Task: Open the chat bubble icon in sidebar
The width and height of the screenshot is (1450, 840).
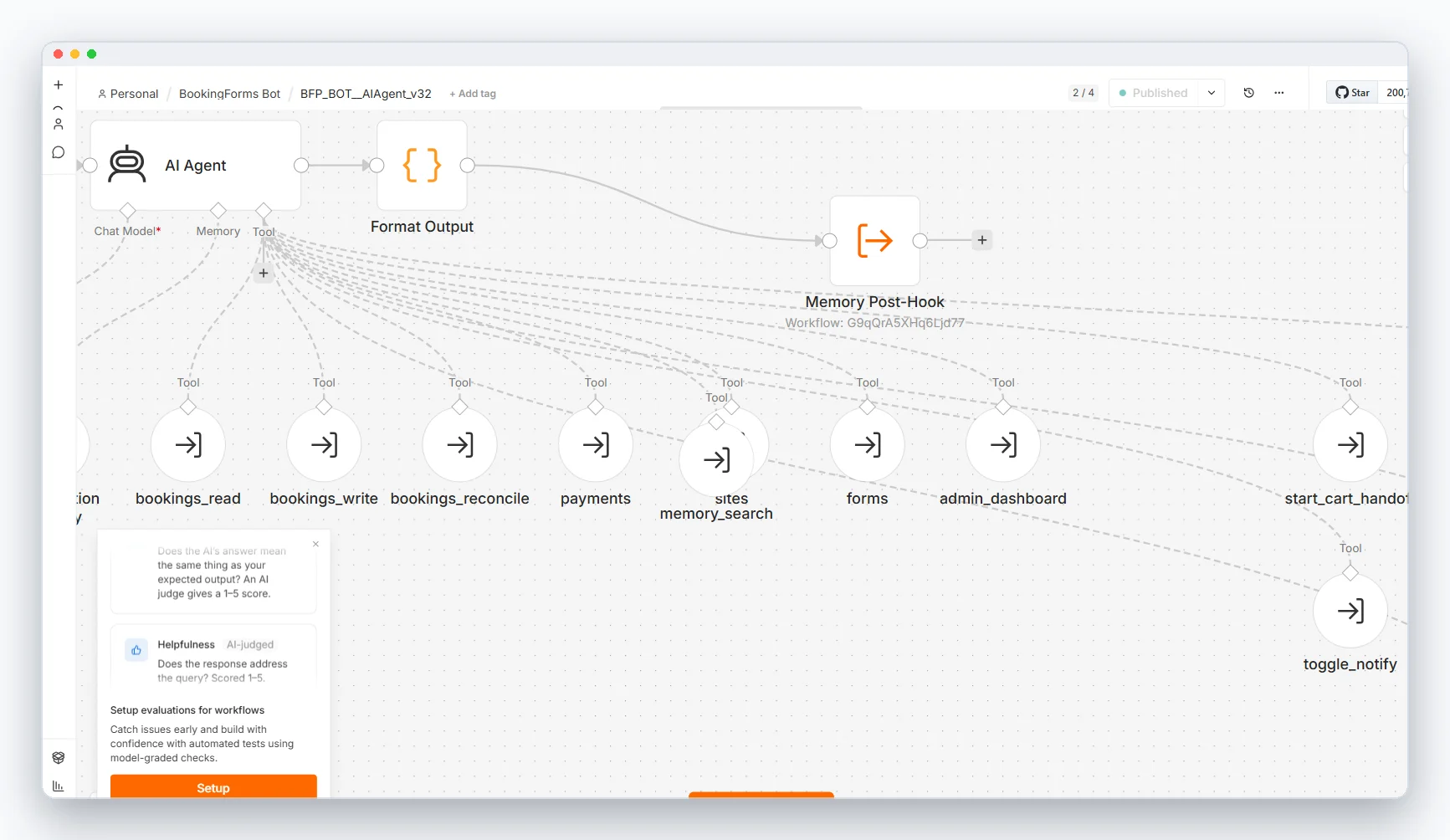Action: tap(59, 152)
